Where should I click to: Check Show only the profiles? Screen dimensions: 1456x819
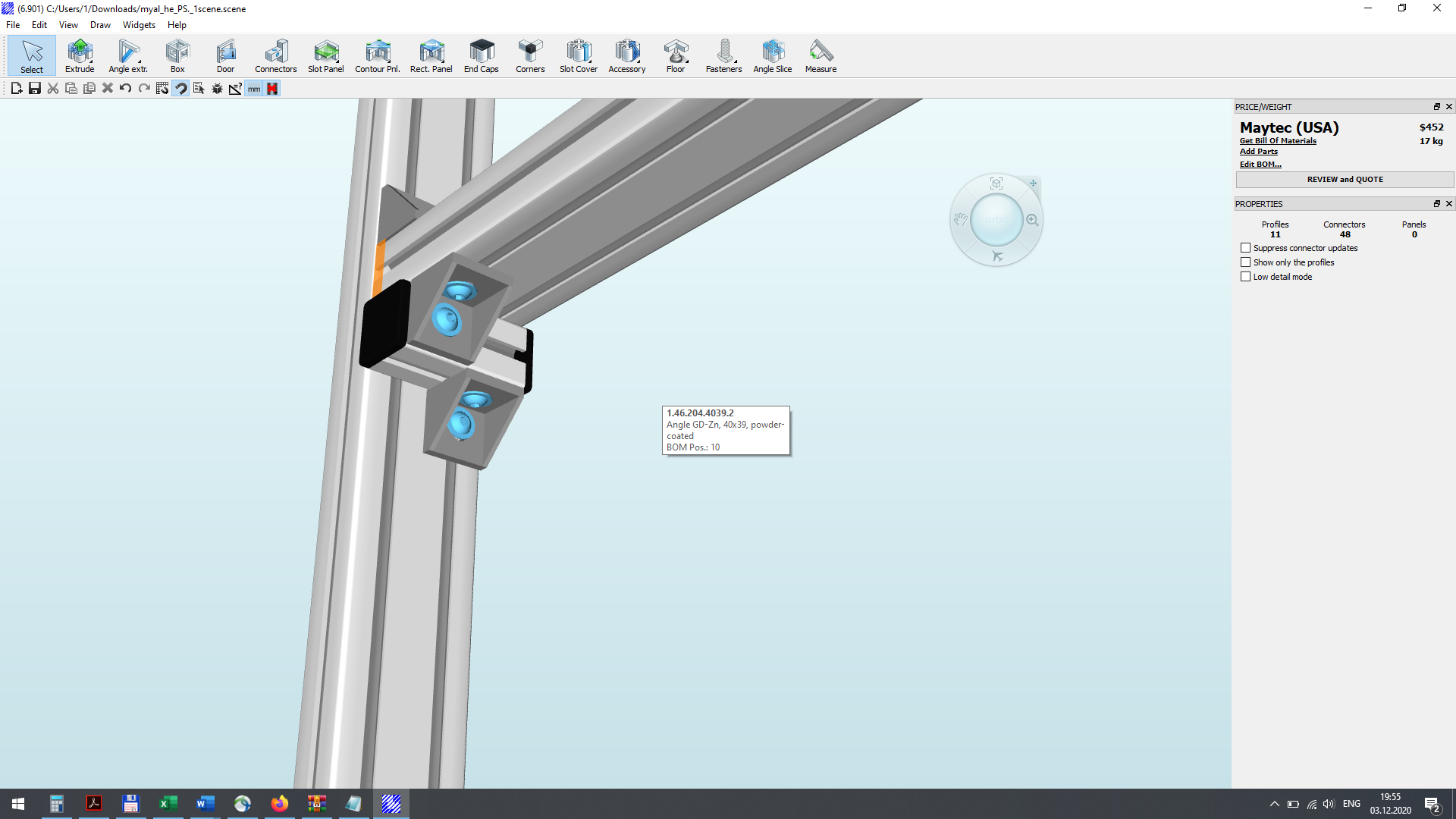click(x=1245, y=262)
